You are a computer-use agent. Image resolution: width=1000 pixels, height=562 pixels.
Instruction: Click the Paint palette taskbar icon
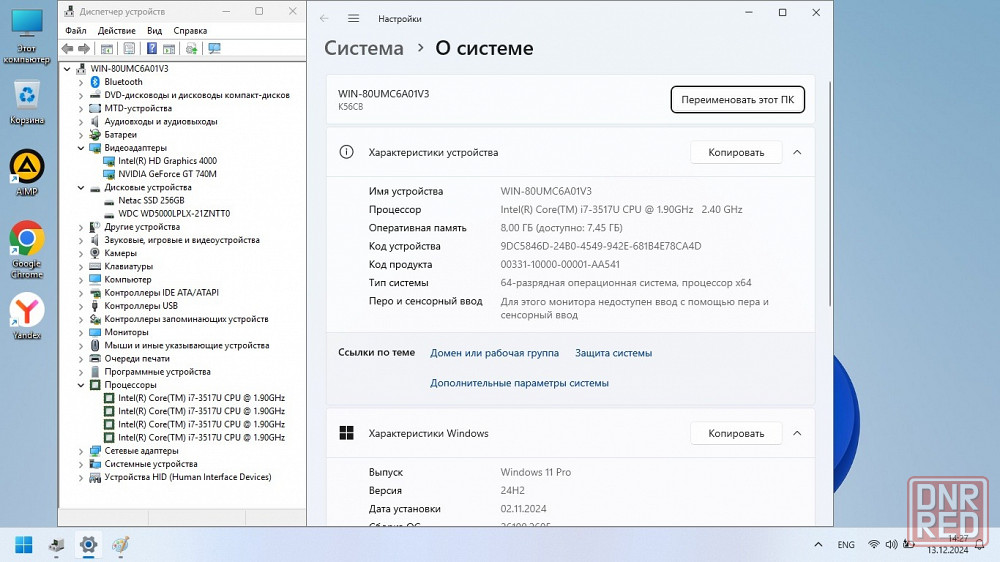[x=120, y=545]
